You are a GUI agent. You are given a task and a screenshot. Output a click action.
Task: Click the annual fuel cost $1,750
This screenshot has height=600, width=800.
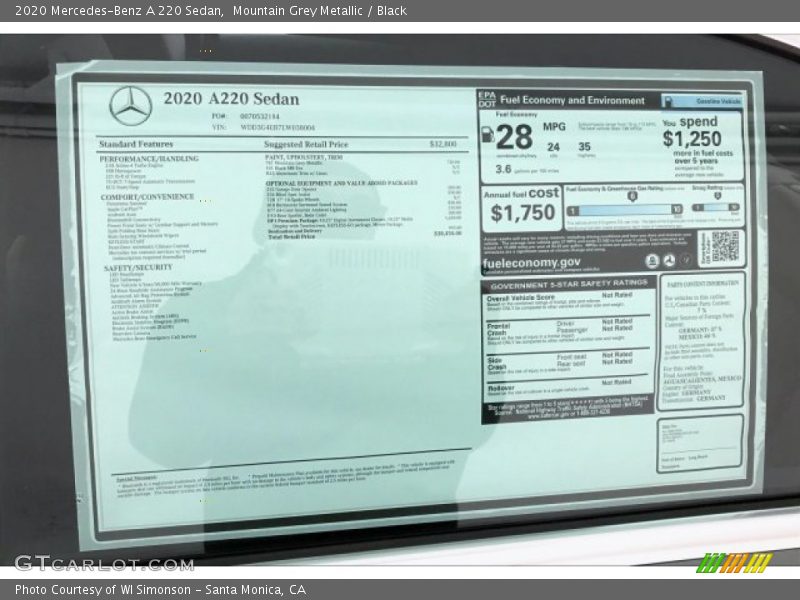click(x=522, y=213)
